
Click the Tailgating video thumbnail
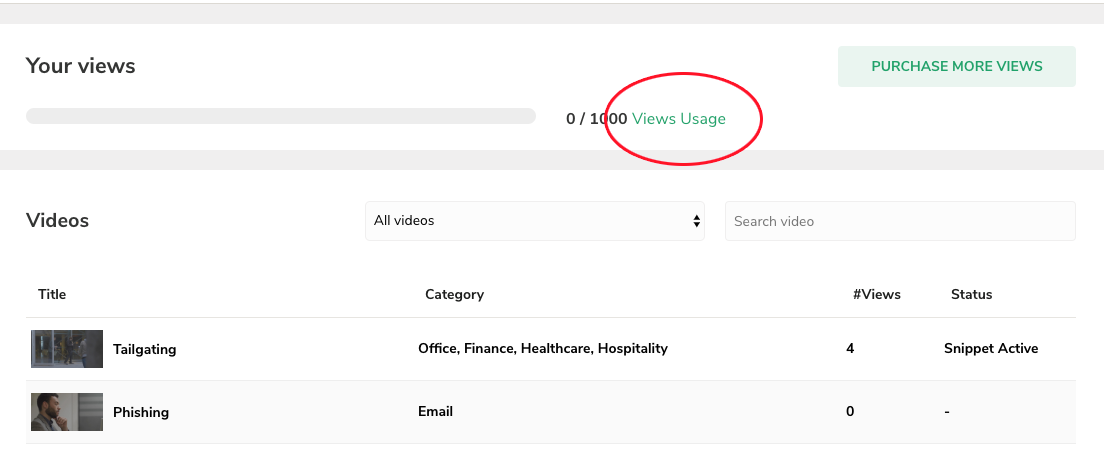(x=67, y=349)
